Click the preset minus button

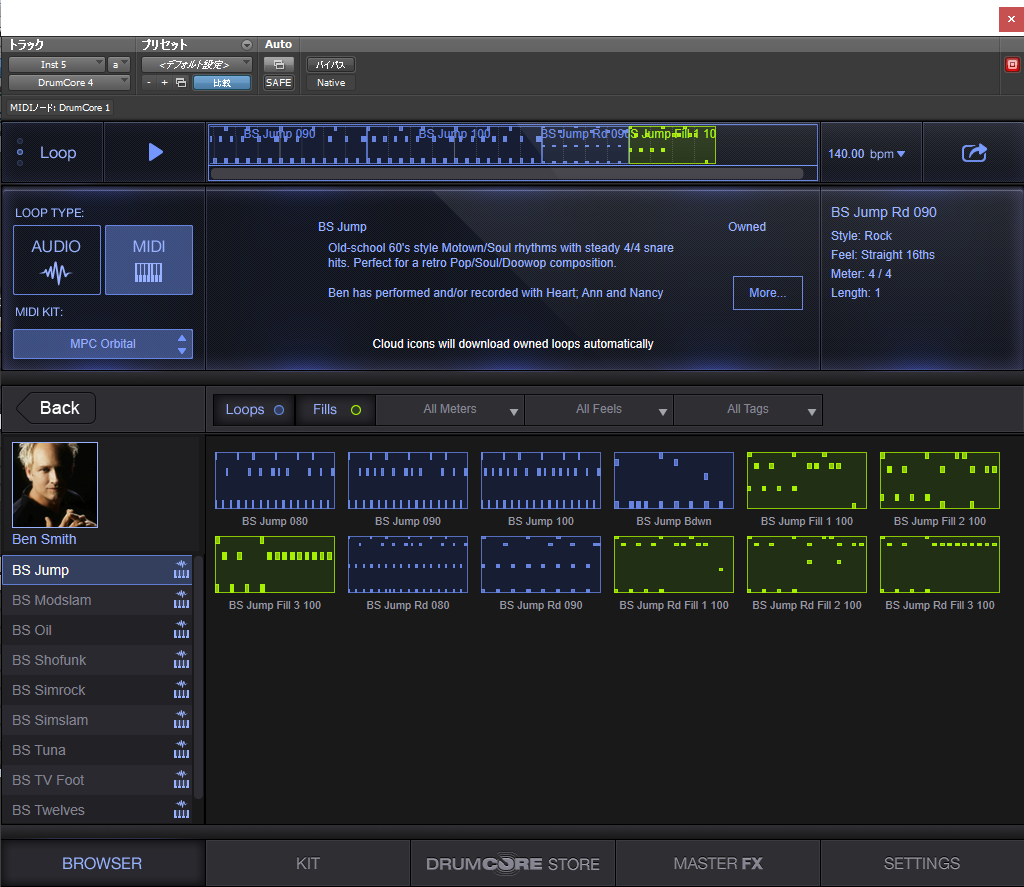pyautogui.click(x=149, y=83)
